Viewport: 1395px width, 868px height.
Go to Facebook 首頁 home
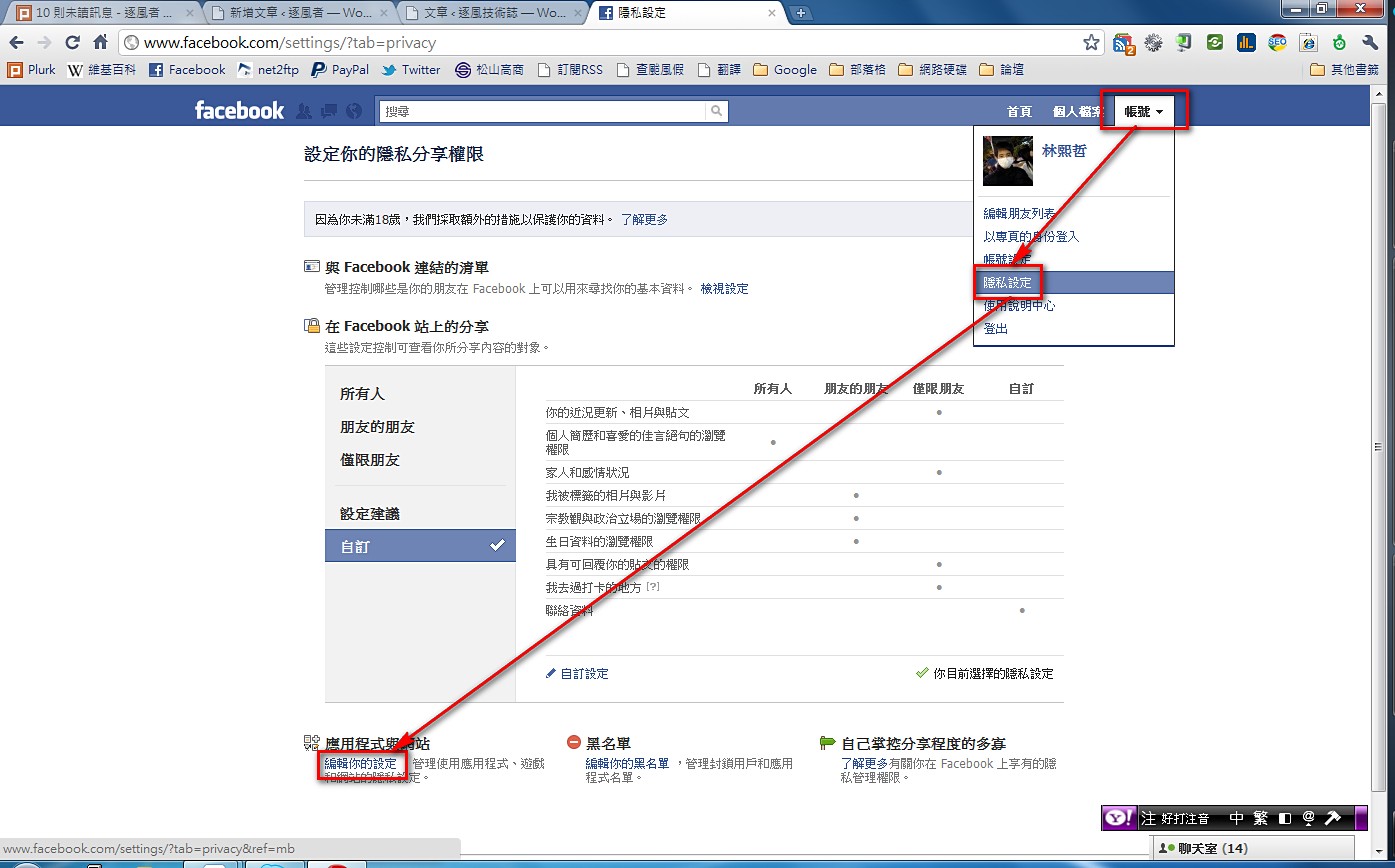tap(1019, 112)
